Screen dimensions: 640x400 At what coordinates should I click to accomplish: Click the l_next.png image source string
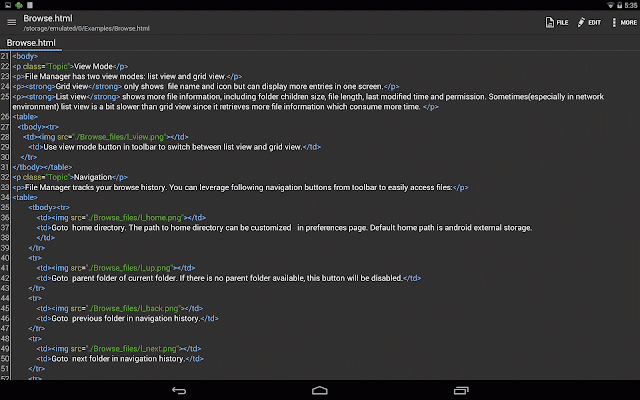pos(133,349)
